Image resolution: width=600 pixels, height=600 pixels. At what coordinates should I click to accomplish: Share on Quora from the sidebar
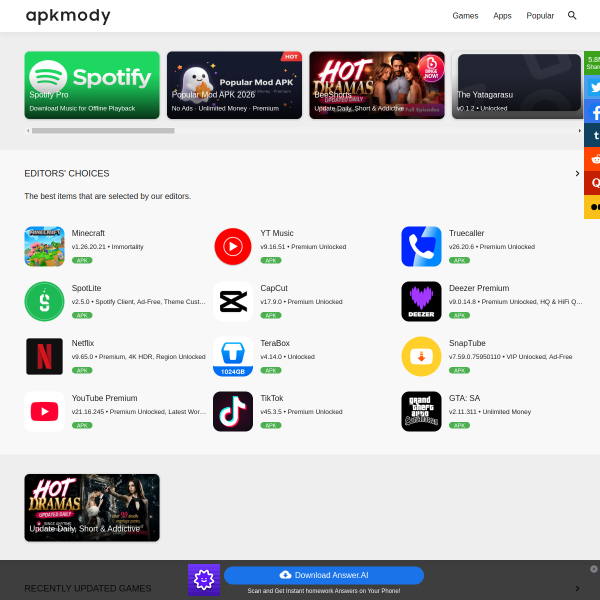pos(592,183)
